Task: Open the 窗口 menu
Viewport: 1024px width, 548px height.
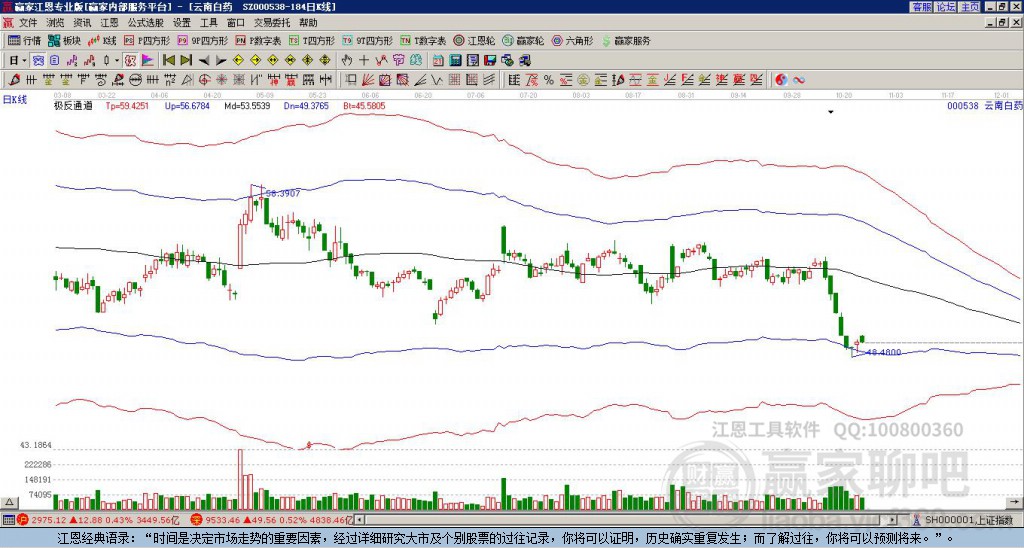Action: [236, 23]
